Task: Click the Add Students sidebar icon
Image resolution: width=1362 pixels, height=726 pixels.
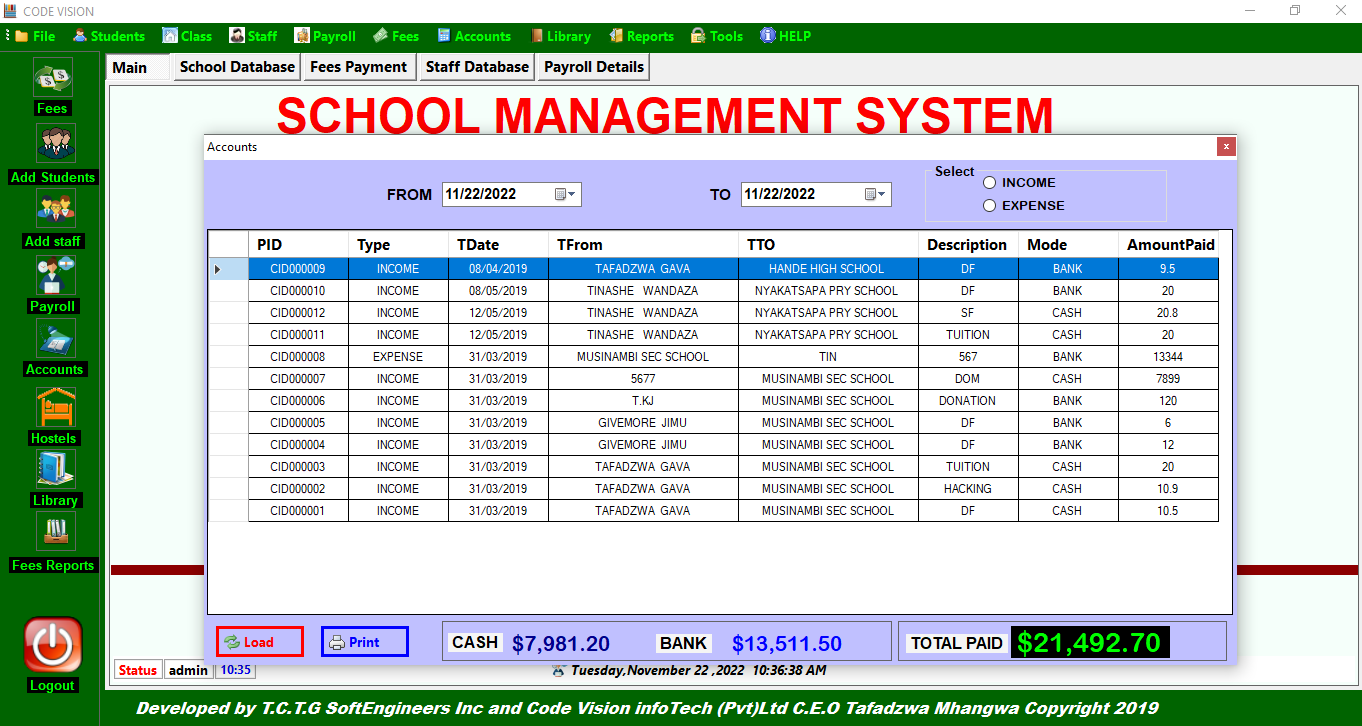Action: click(55, 143)
